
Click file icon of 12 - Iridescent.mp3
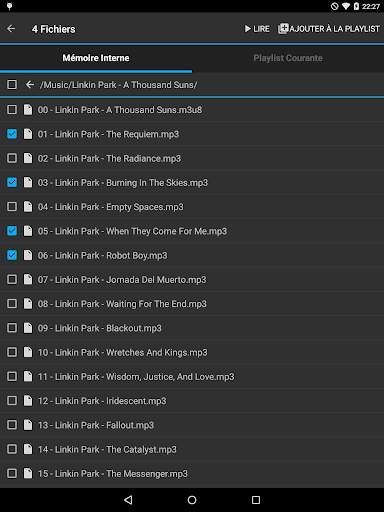[x=28, y=401]
